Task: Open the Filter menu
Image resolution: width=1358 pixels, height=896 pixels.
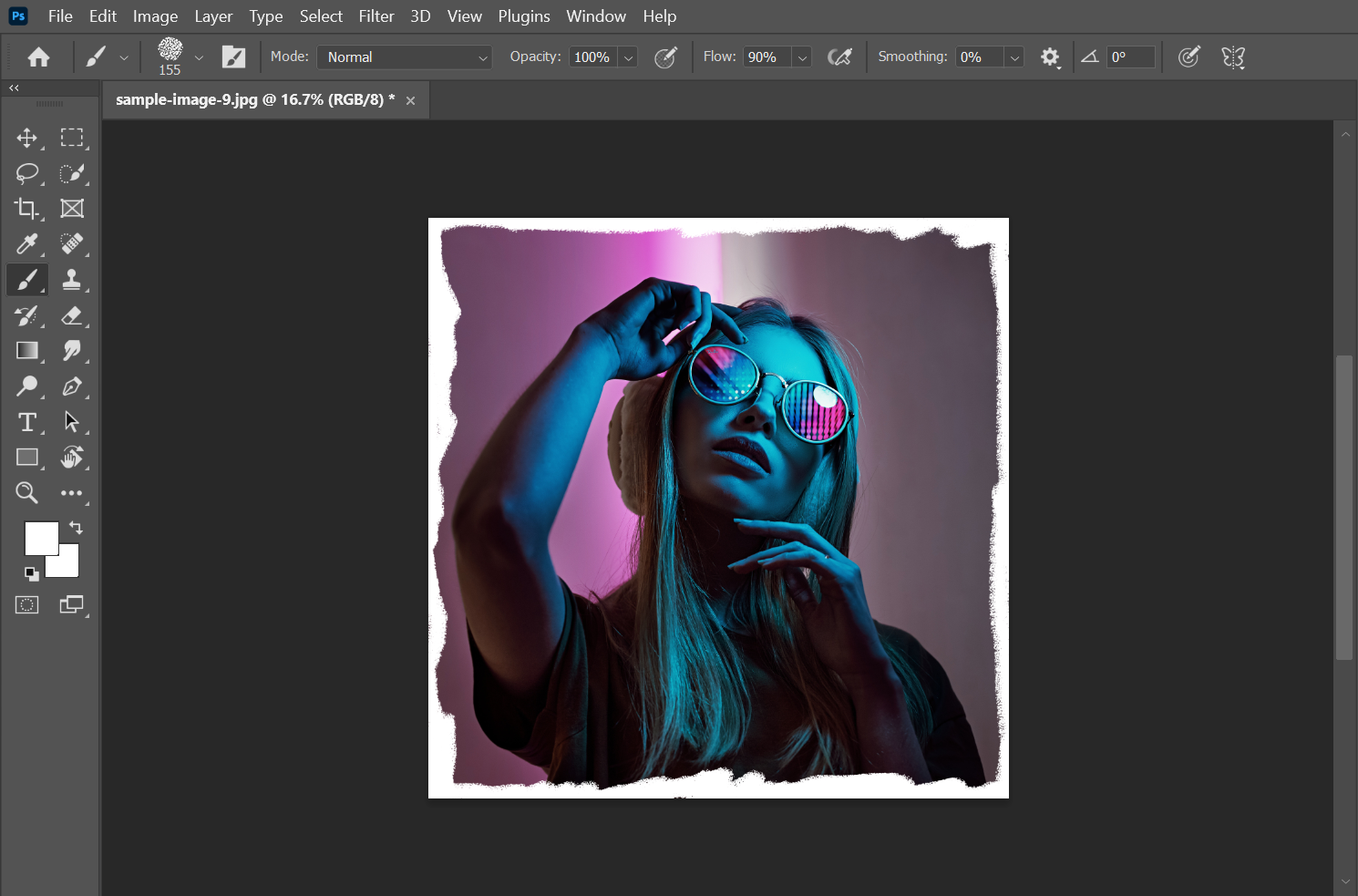Action: (x=376, y=16)
